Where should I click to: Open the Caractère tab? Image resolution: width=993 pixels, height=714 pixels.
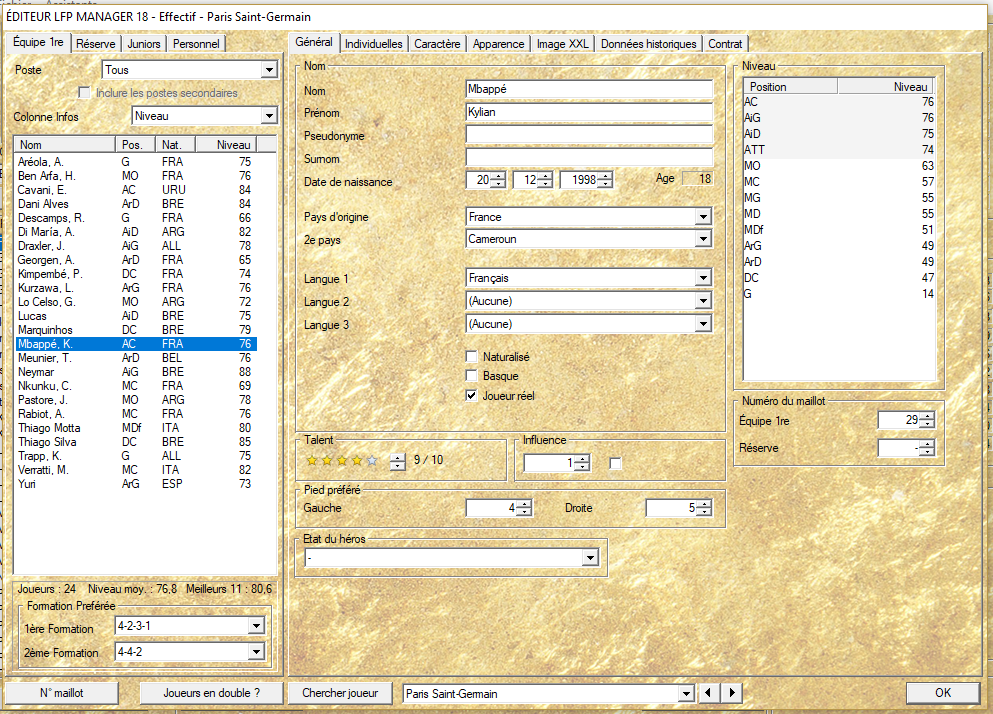click(437, 44)
